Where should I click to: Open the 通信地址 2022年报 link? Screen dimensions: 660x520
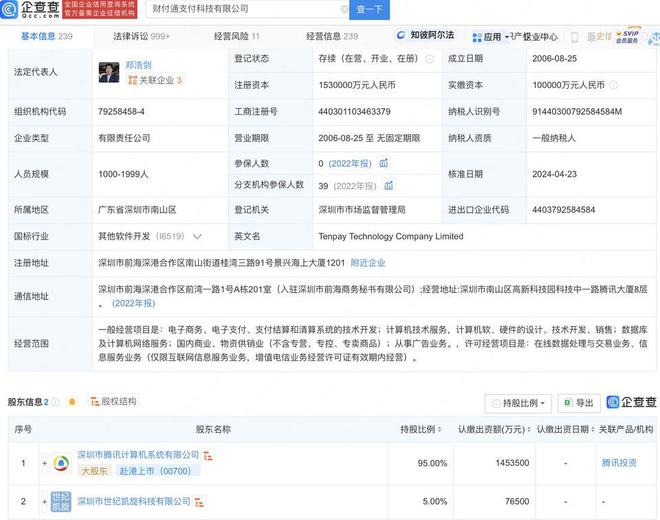[x=133, y=303]
